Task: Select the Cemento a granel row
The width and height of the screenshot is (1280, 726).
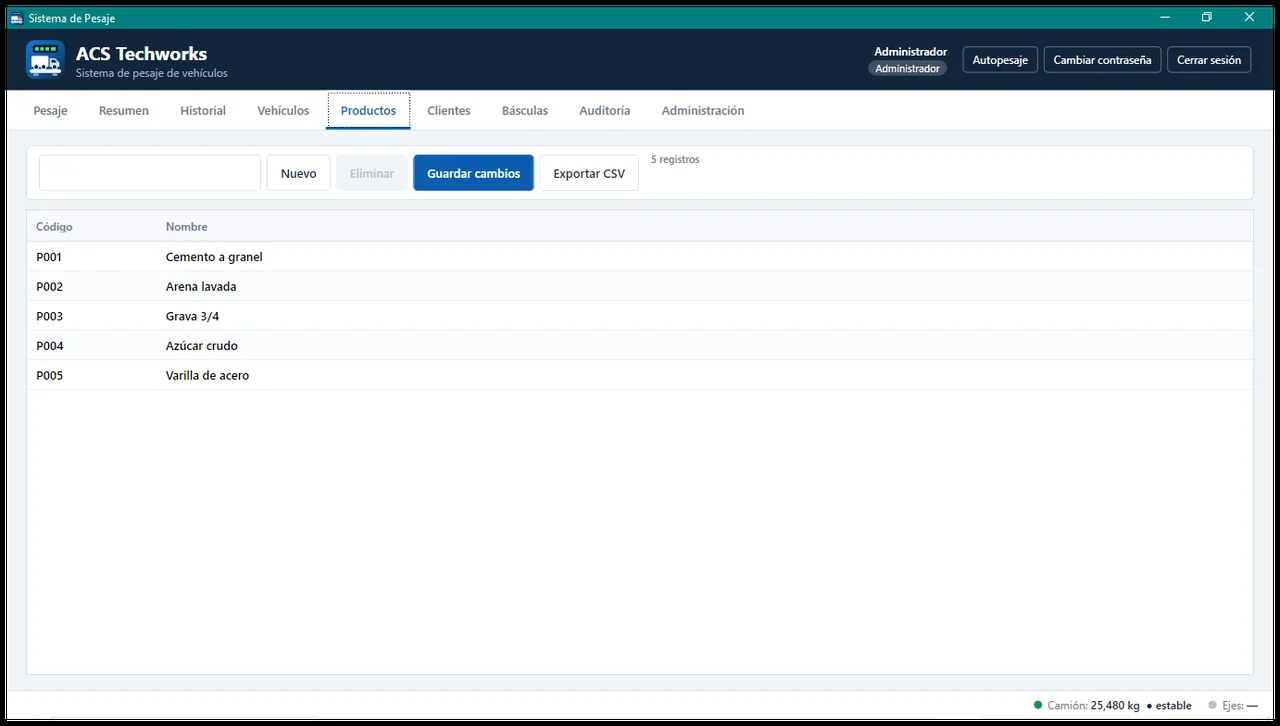Action: pyautogui.click(x=640, y=257)
